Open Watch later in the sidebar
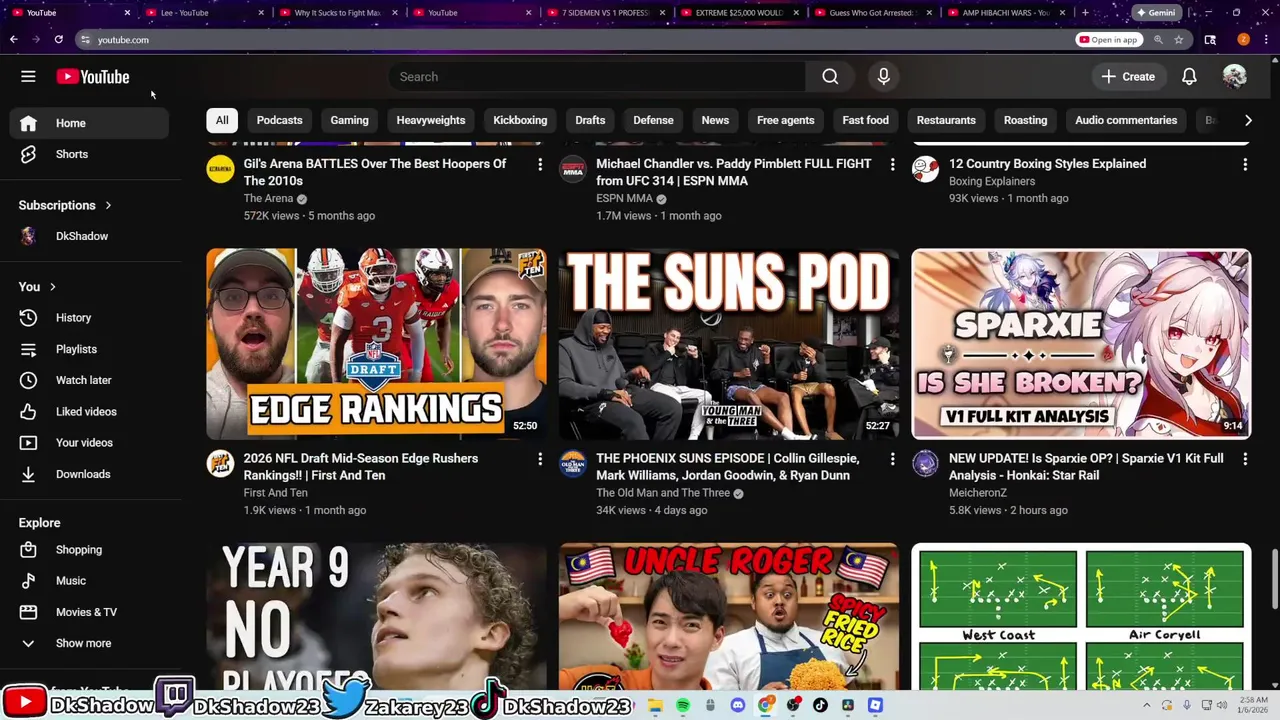Viewport: 1280px width, 720px height. (x=90, y=380)
